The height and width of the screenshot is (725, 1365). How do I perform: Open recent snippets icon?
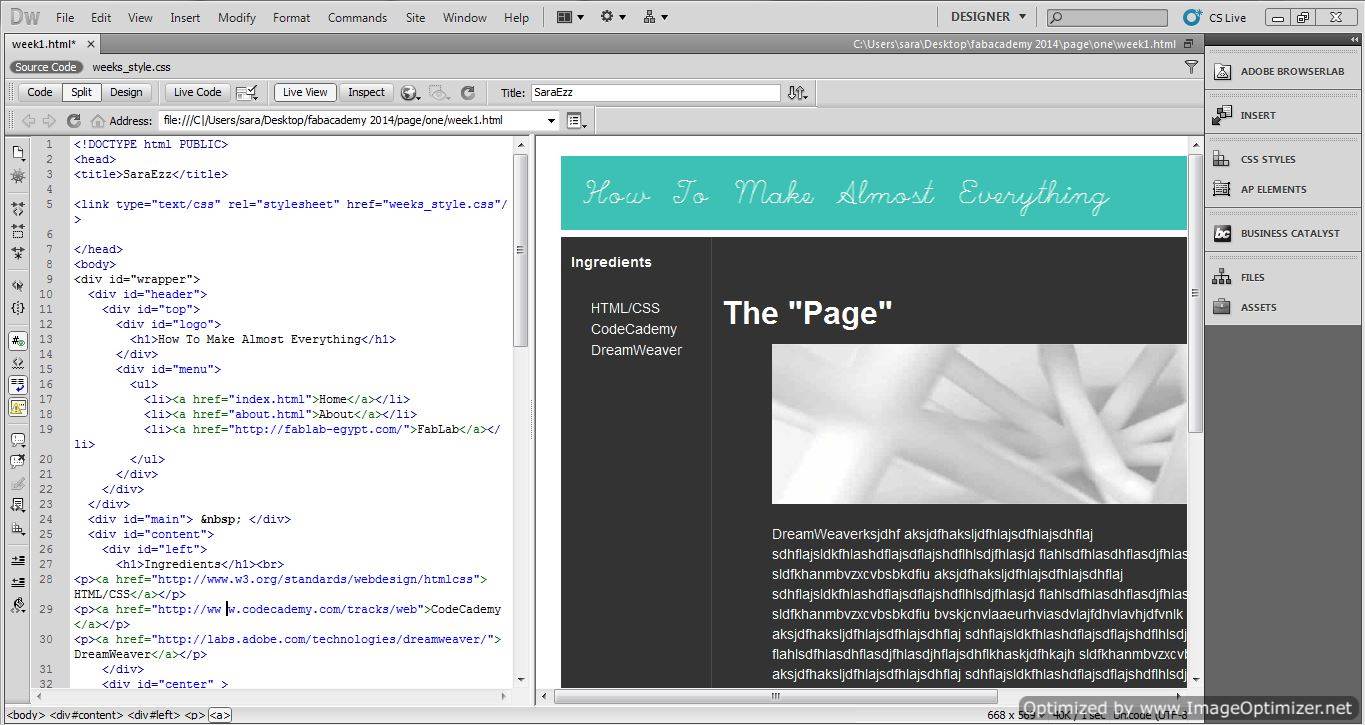[18, 506]
